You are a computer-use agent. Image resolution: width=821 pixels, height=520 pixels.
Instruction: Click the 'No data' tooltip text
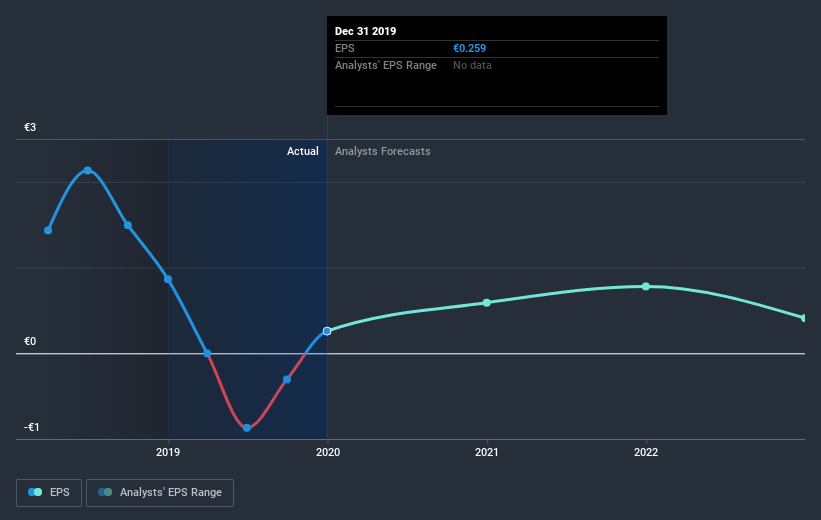click(x=472, y=65)
